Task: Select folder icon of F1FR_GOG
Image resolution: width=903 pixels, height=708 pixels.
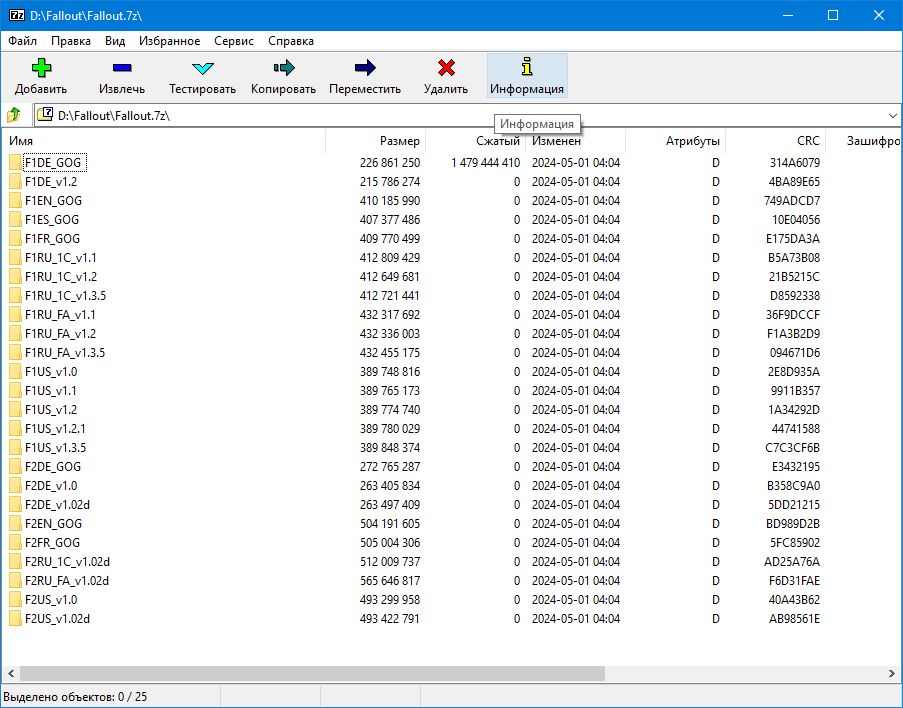Action: tap(16, 238)
